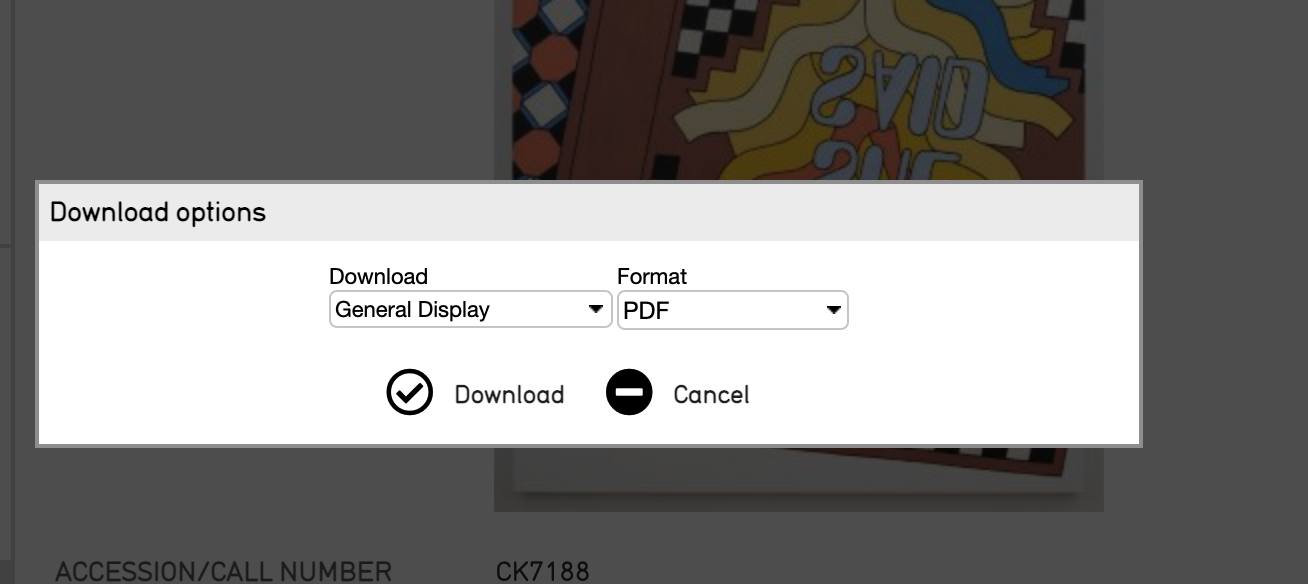
Task: Open the PDF format dropdown
Action: (733, 310)
